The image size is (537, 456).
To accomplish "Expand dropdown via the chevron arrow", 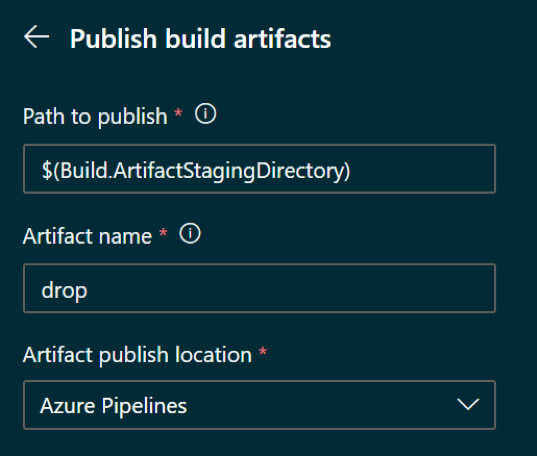I will coord(468,404).
